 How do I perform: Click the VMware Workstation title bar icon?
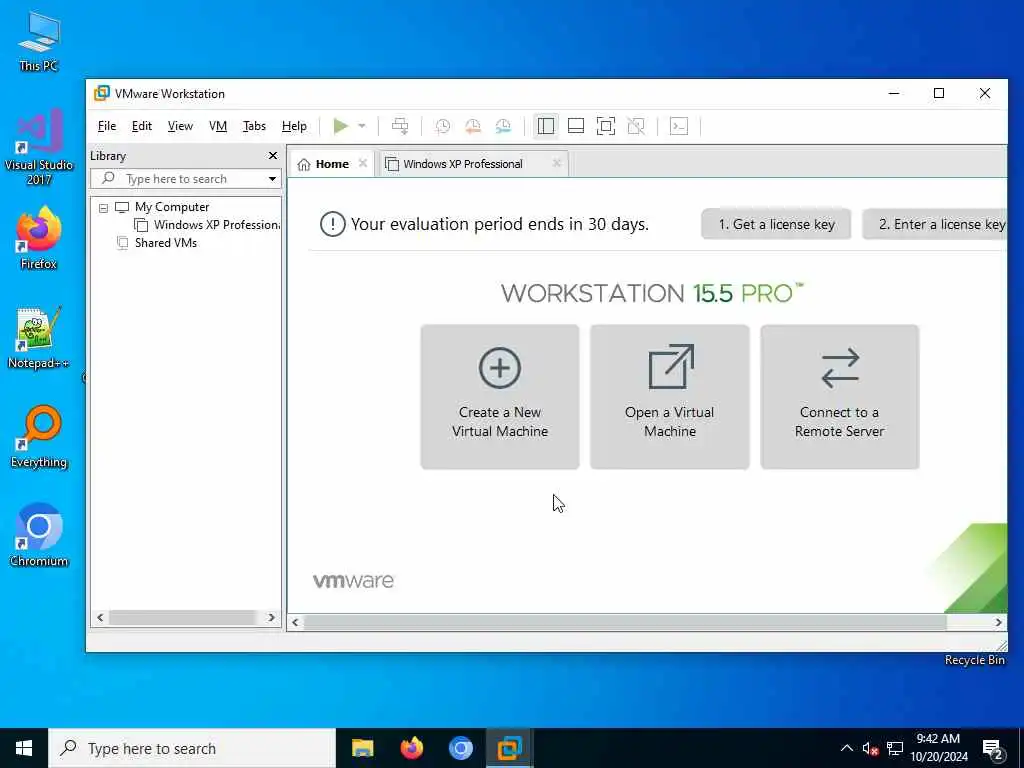point(102,93)
